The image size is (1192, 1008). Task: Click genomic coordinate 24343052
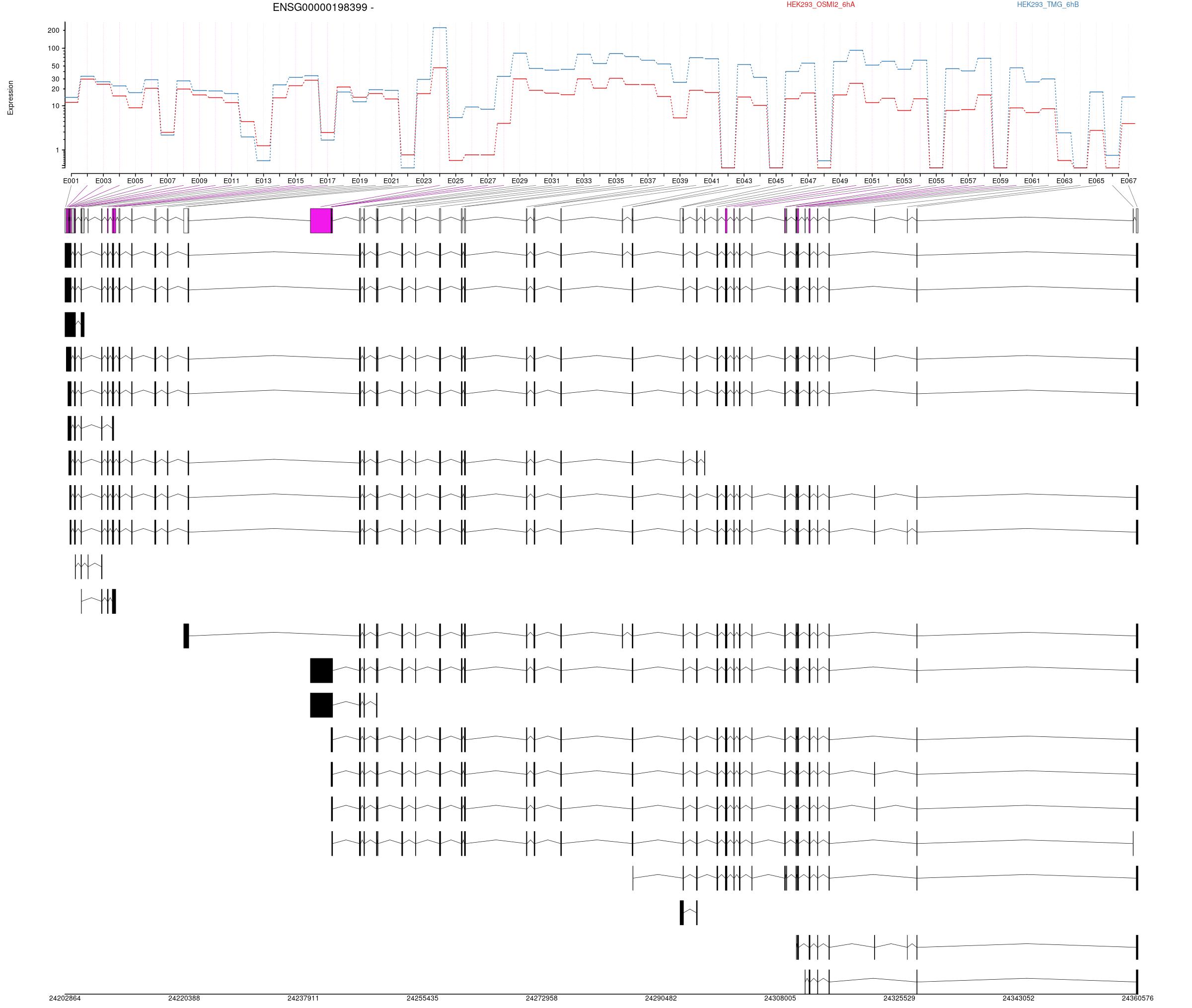[1018, 998]
